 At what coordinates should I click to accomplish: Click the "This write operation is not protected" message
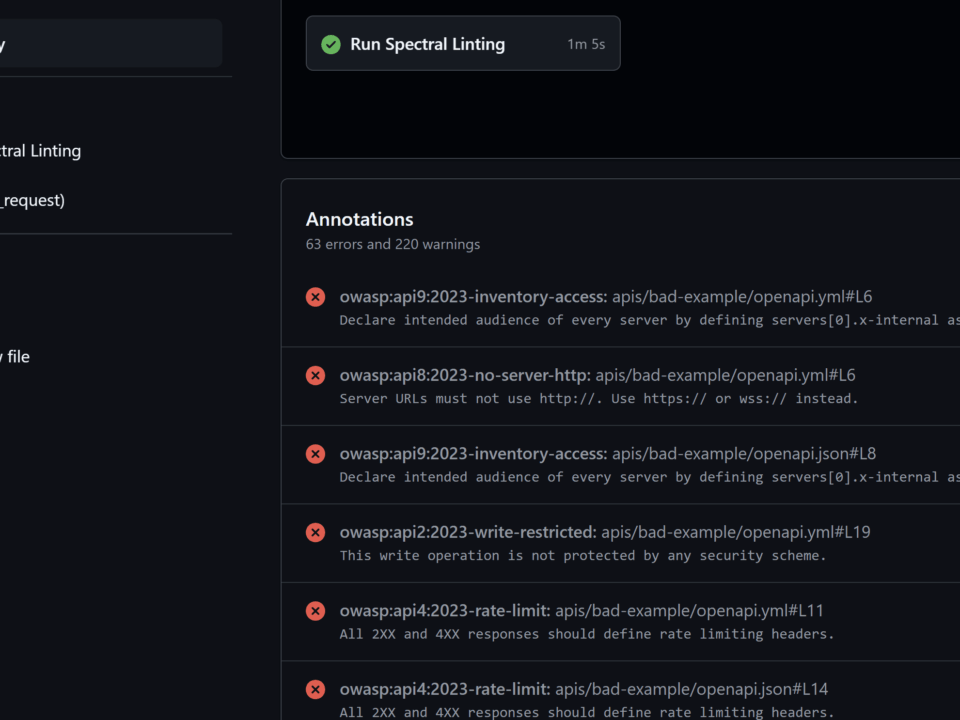click(583, 555)
